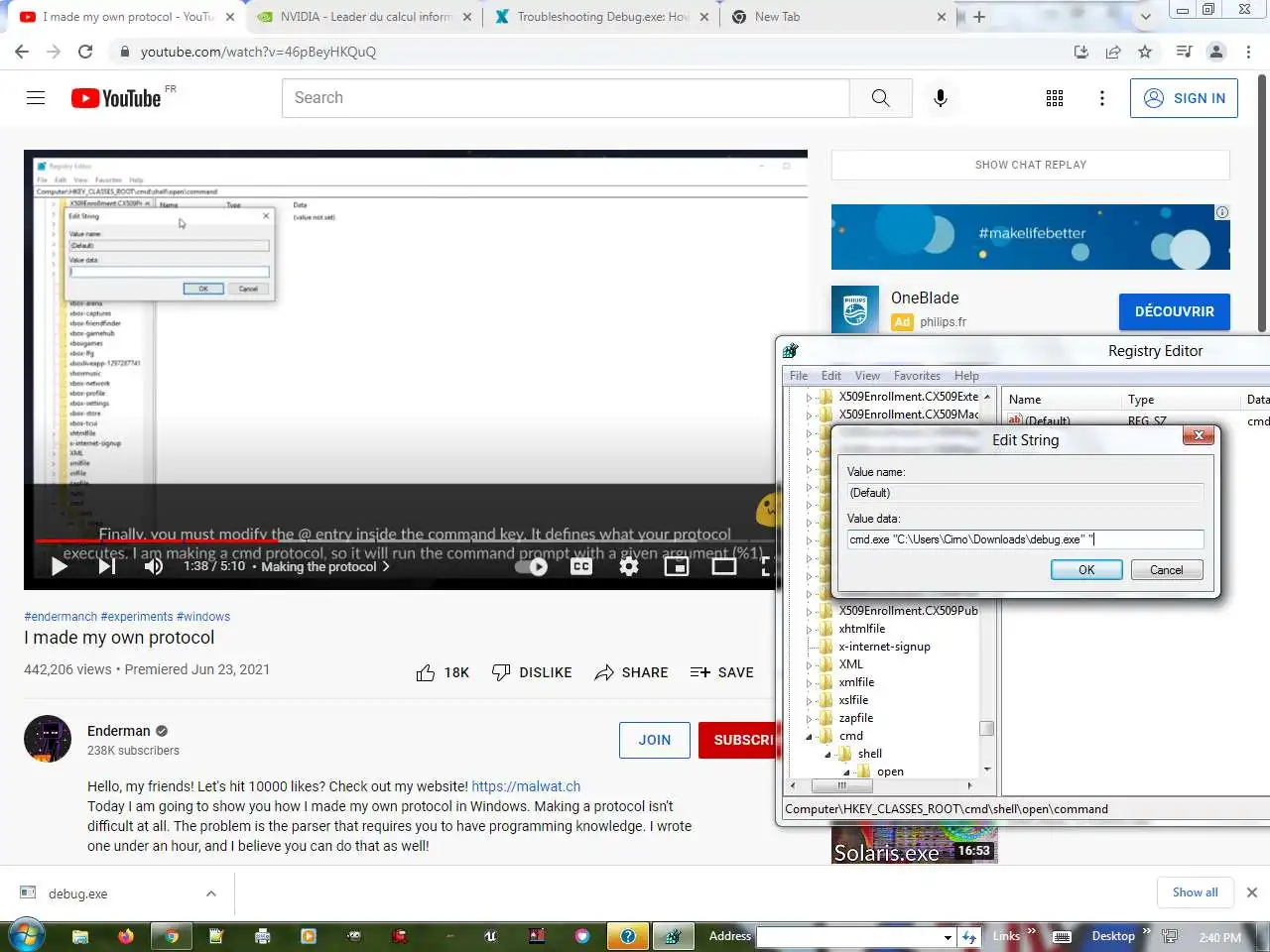Collapse the shell registry key
Viewport: 1270px width, 952px height.
[x=827, y=754]
